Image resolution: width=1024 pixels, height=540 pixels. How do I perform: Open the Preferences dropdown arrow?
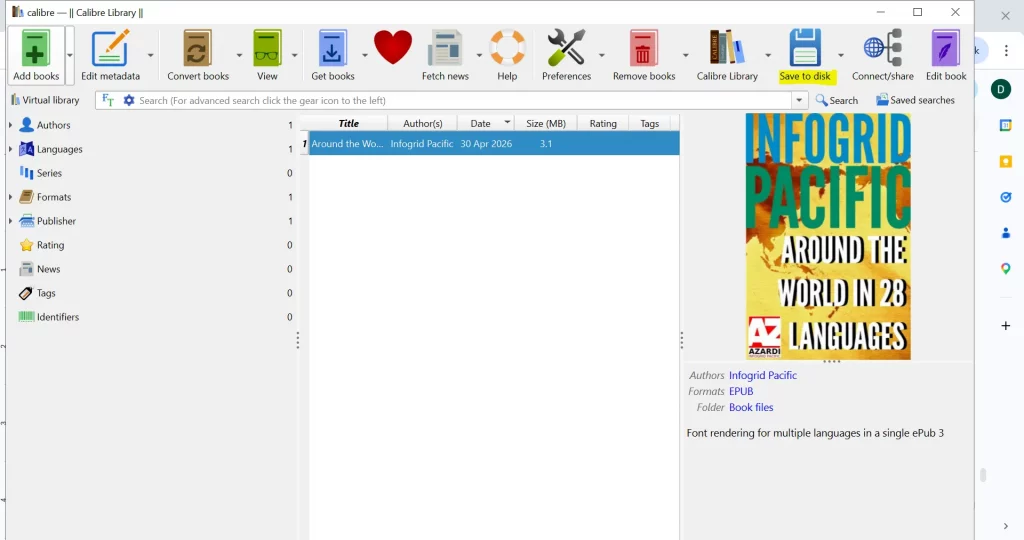[x=601, y=56]
